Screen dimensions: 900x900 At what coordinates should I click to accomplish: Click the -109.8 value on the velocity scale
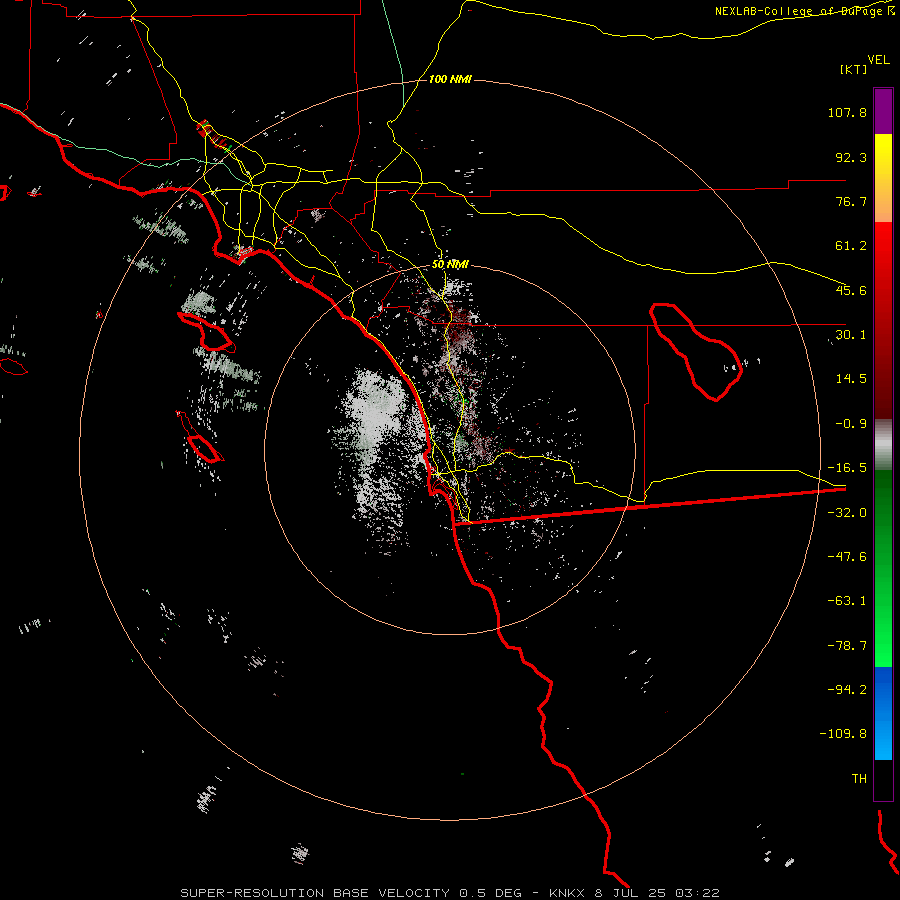pos(843,734)
